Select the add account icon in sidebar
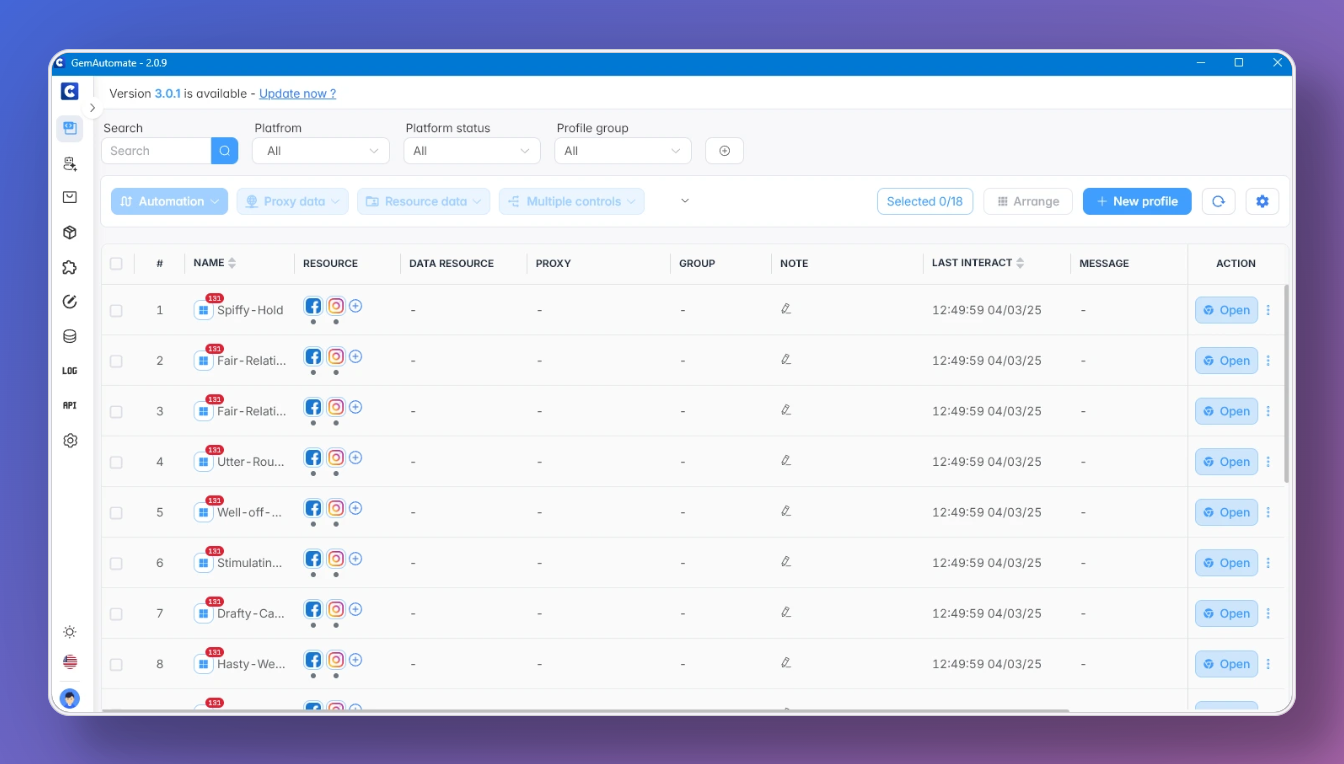Image resolution: width=1344 pixels, height=764 pixels. [69, 163]
